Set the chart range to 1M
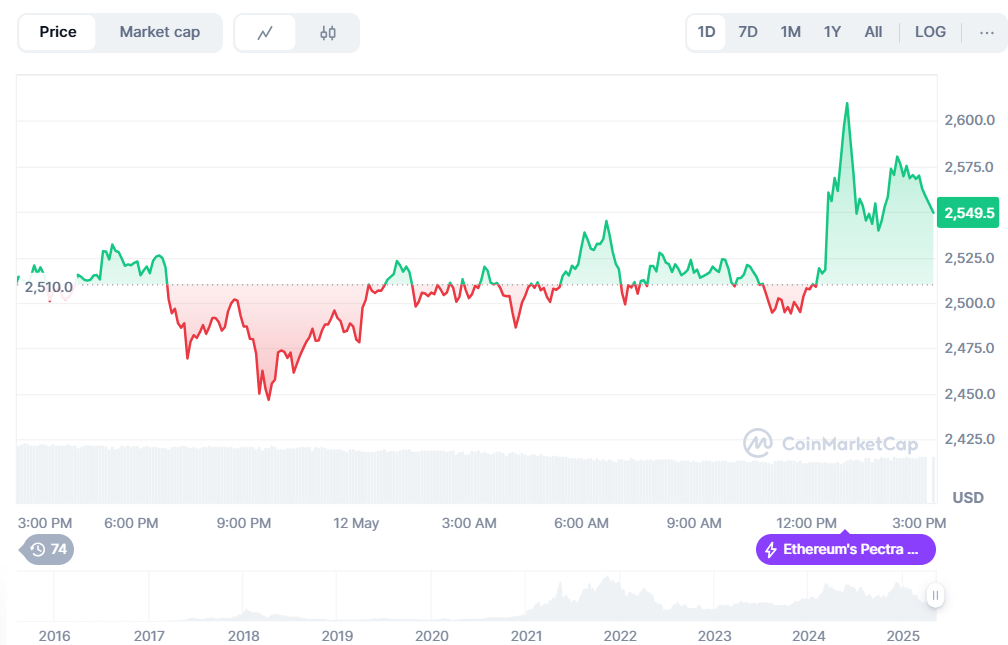The height and width of the screenshot is (645, 1008). point(790,32)
